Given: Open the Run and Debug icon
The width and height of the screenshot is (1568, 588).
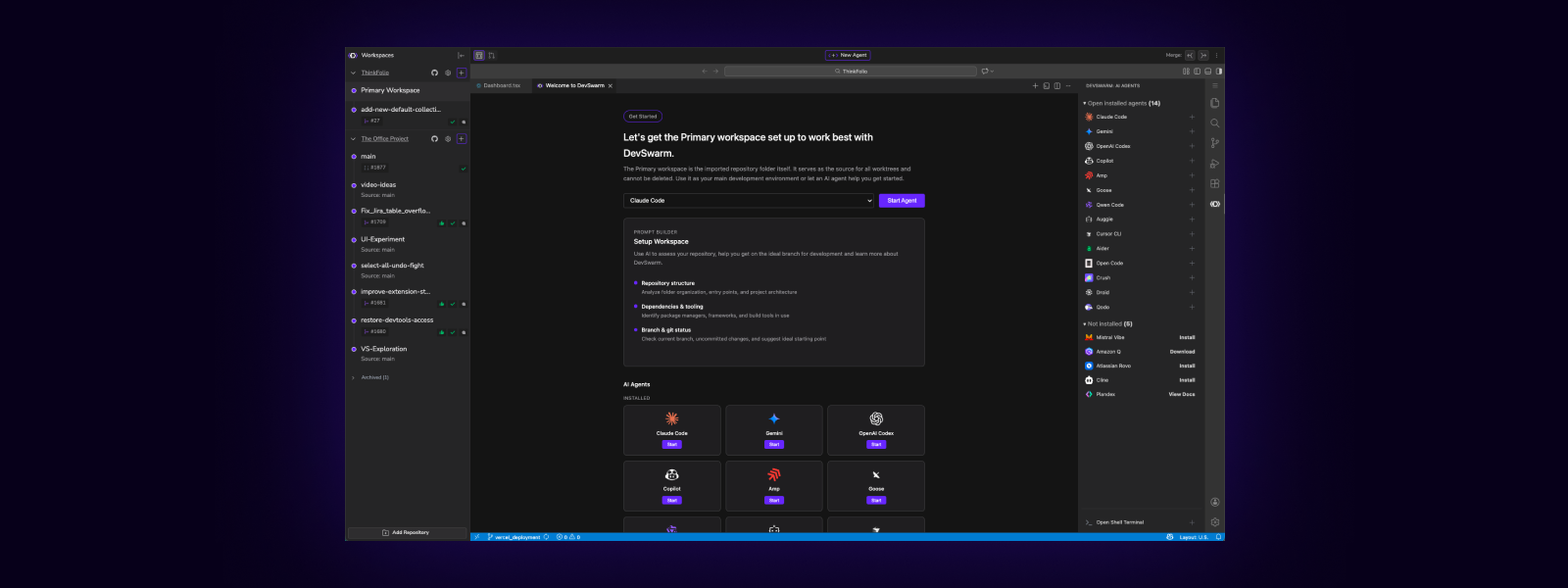Looking at the screenshot, I should pos(1214,164).
